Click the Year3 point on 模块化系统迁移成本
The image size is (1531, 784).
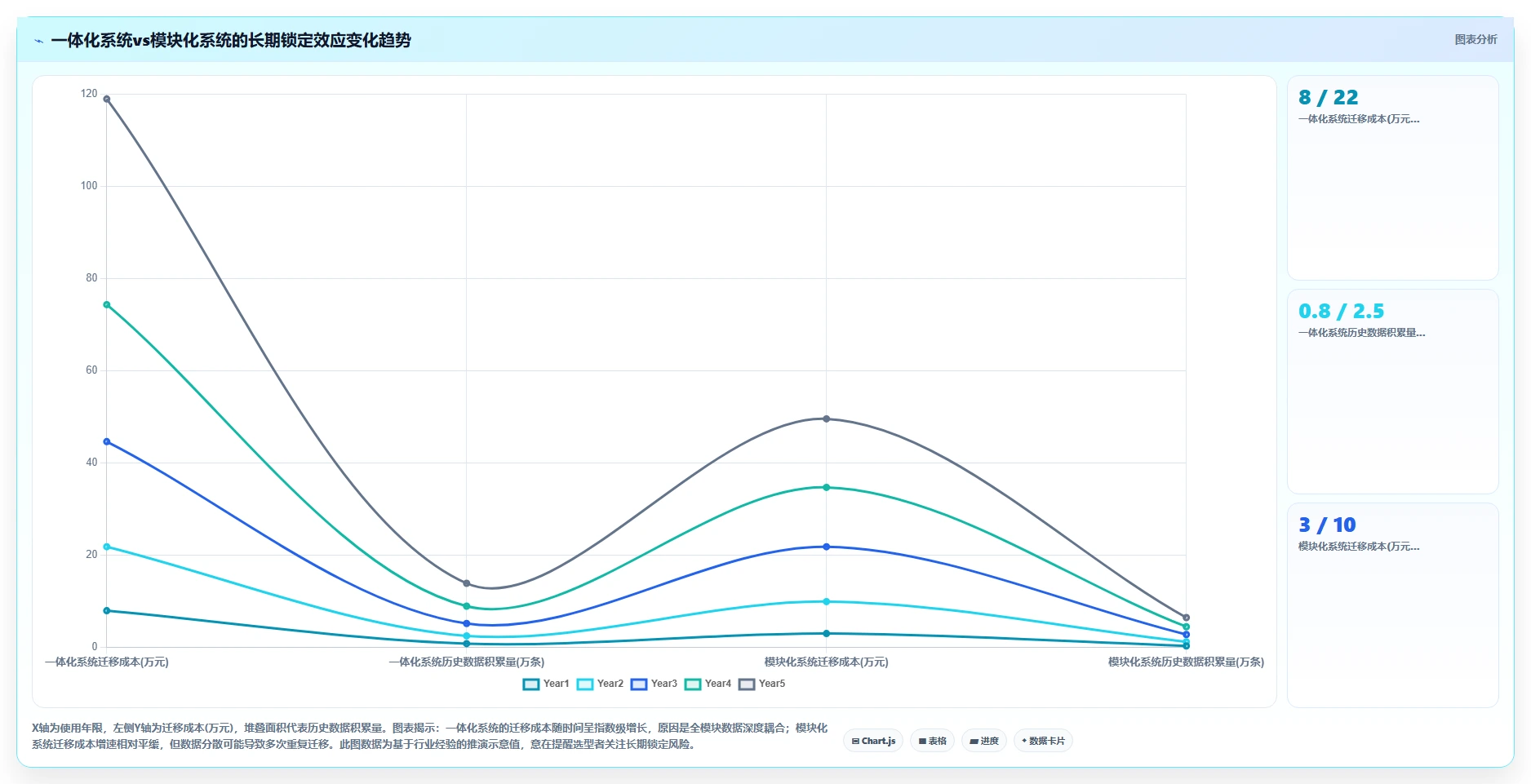[826, 547]
